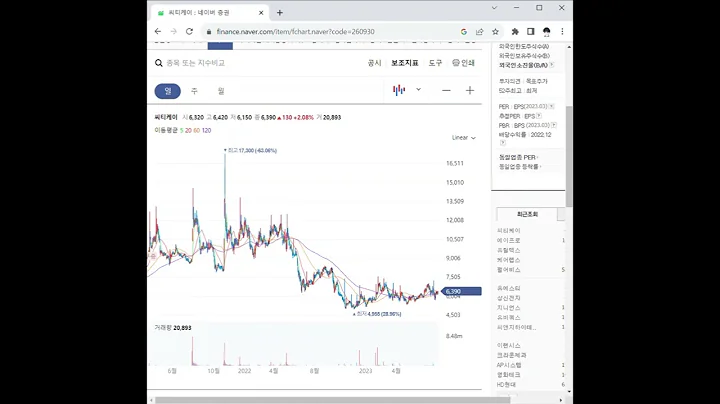Open the Chrome extensions puzzle icon
This screenshot has width=720, height=404.
coord(515,32)
